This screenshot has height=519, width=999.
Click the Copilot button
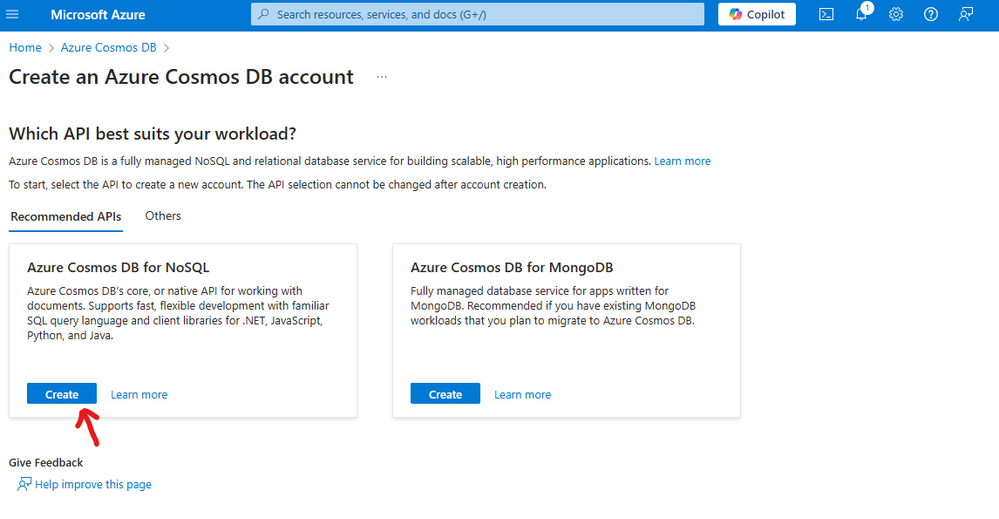[x=757, y=14]
